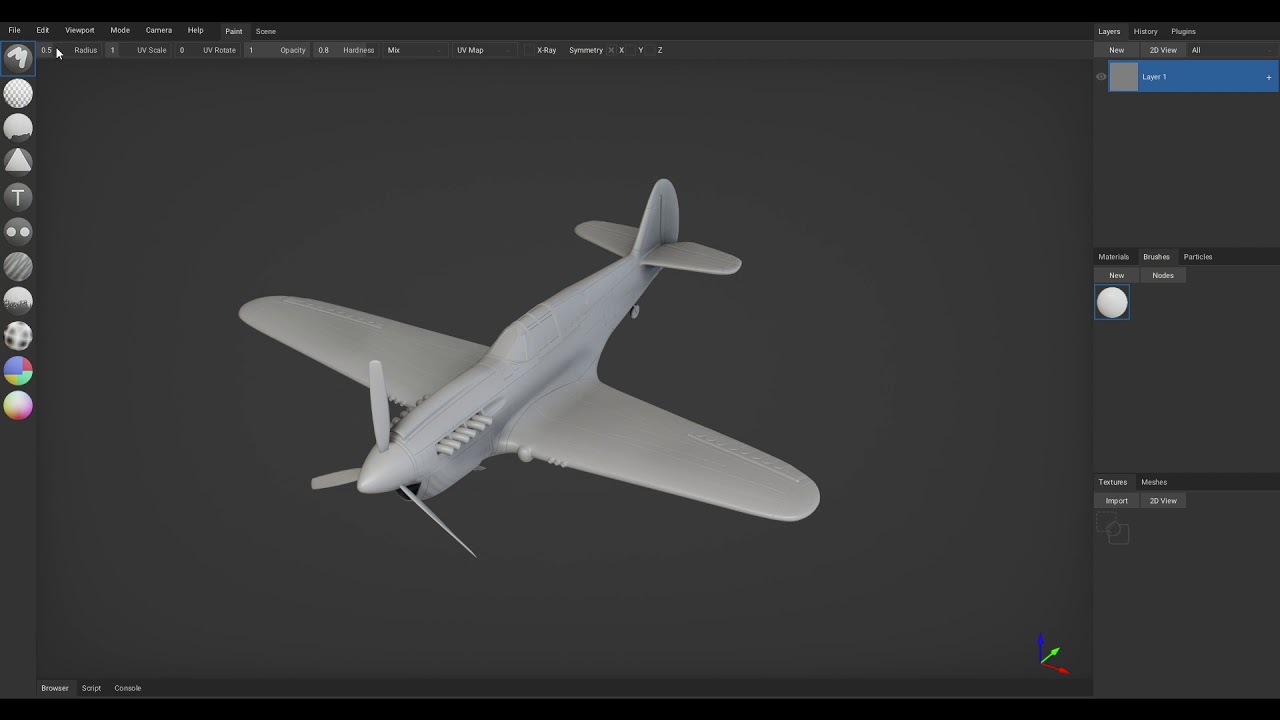
Task: Enable the X-Ray checkbox
Action: coord(530,50)
